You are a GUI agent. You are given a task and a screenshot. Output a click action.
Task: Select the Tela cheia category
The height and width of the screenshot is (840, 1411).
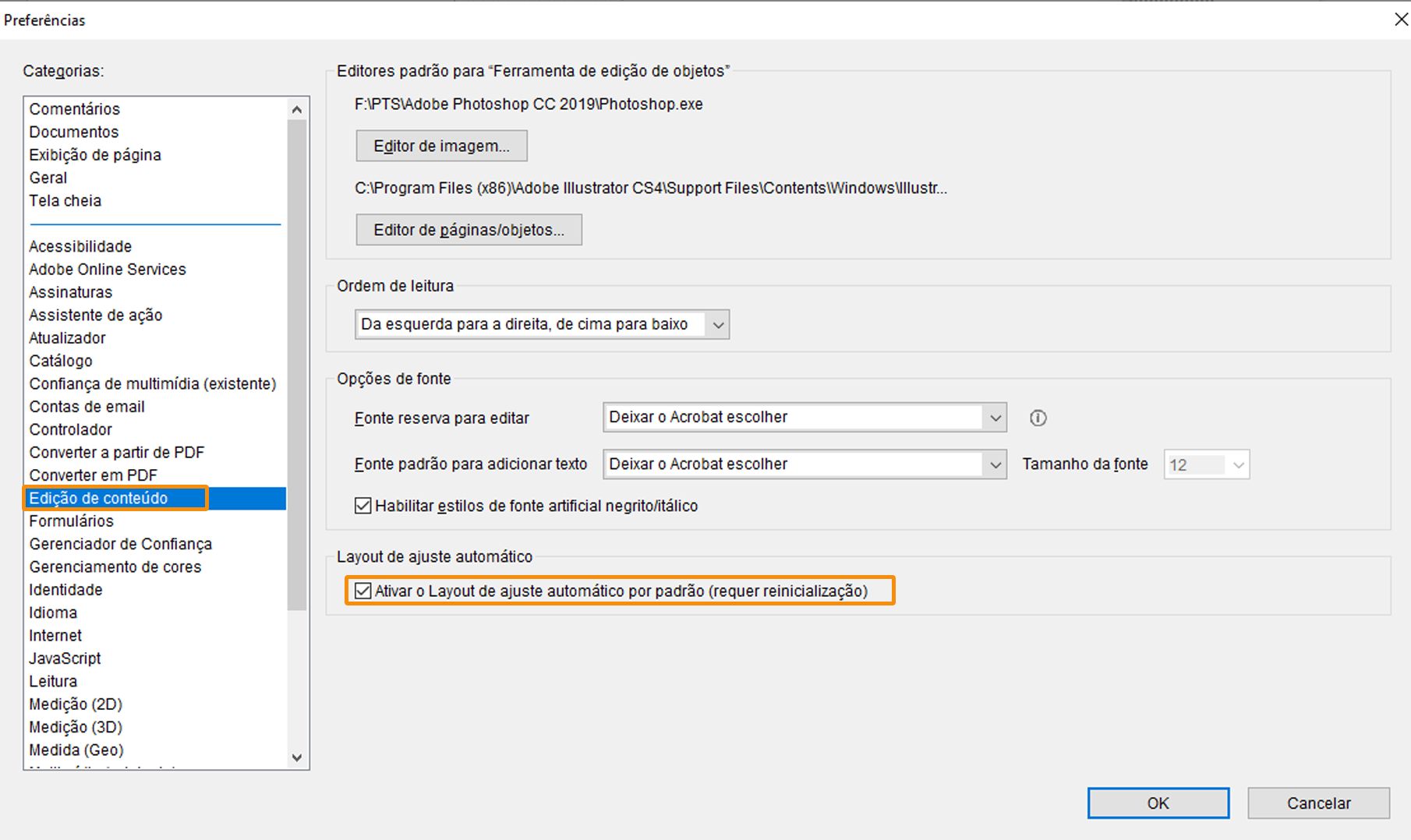[x=65, y=200]
